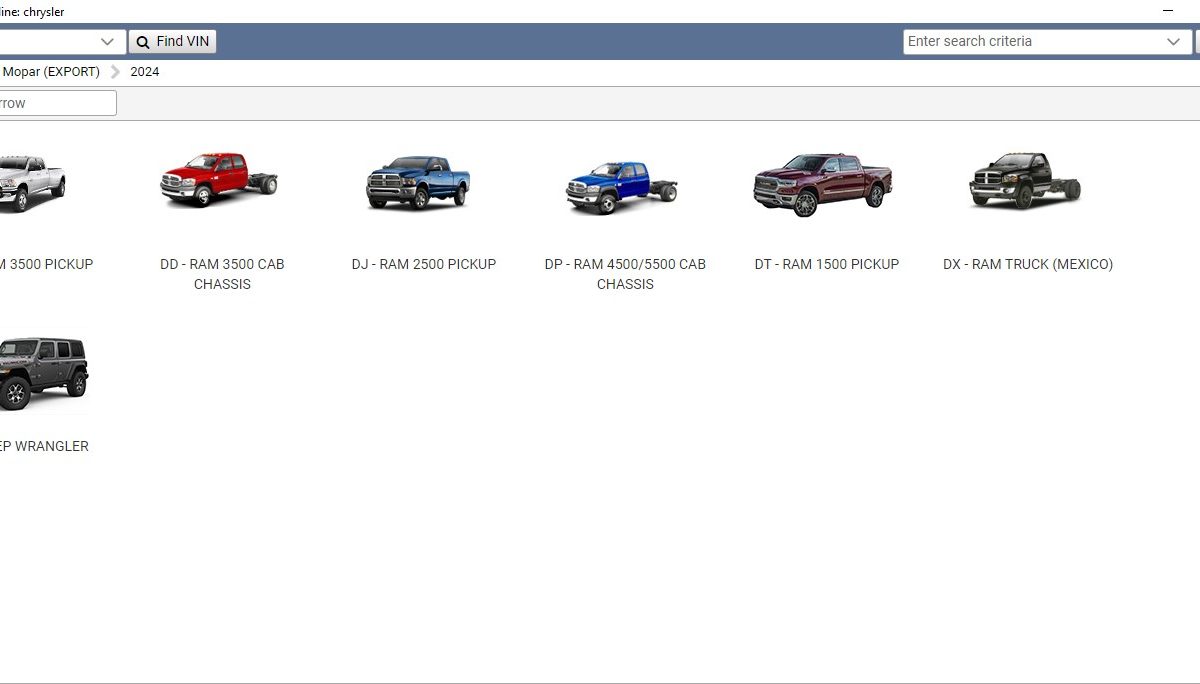Screen dimensions: 1200x684
Task: Open the black RAM Truck Mexico image
Action: click(x=1025, y=181)
